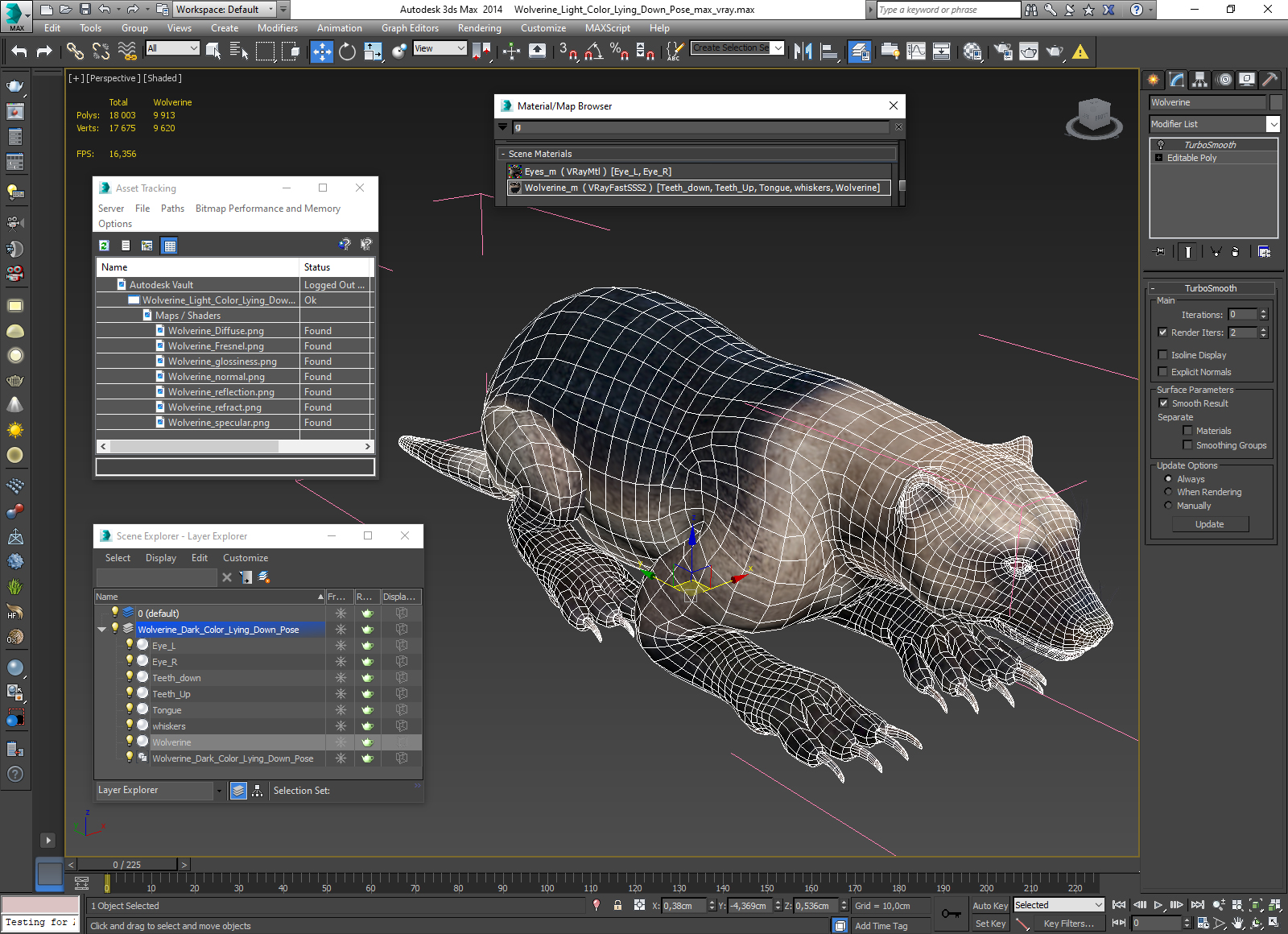This screenshot has height=934, width=1288.
Task: Click the Redo arrow in main toolbar
Action: (44, 51)
